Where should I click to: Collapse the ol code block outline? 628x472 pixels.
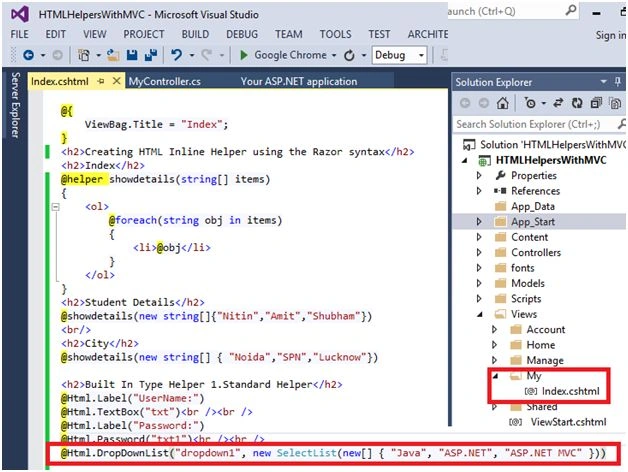(x=56, y=207)
